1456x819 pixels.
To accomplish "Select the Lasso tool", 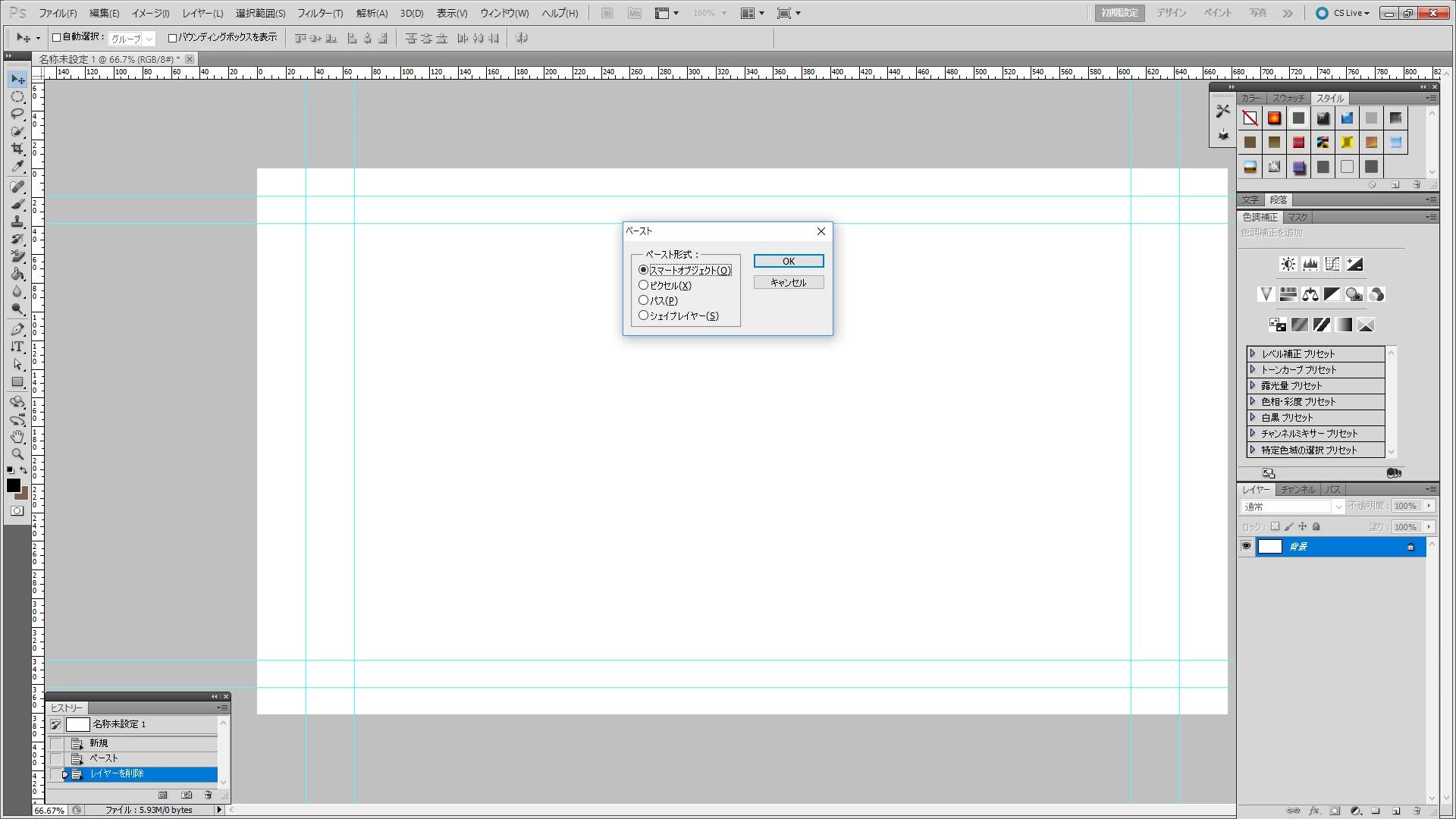I will point(17,114).
